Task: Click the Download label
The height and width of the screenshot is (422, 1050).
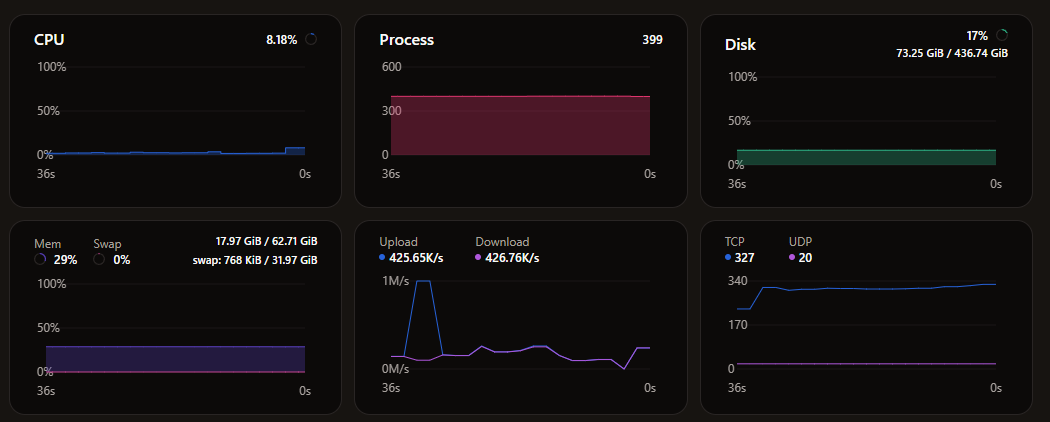Action: tap(502, 242)
